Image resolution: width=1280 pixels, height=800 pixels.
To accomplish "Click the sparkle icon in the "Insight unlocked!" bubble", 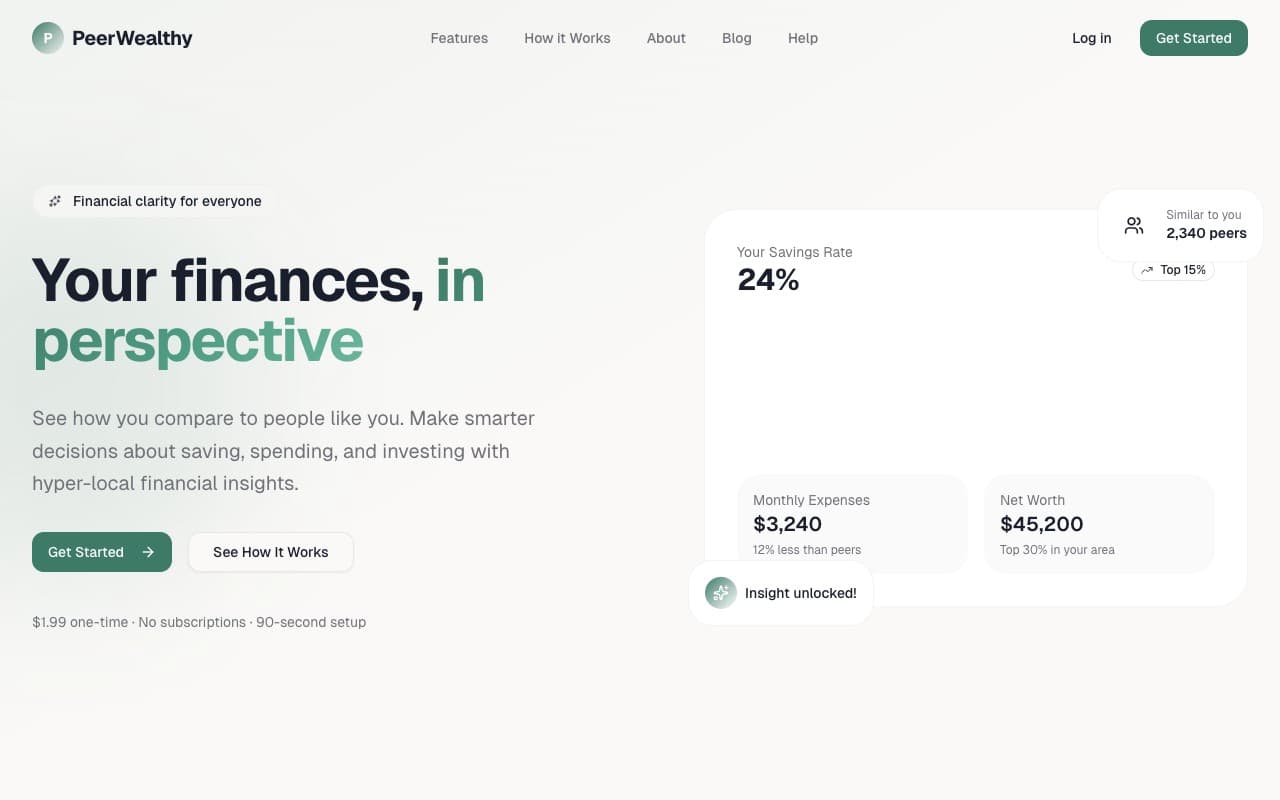I will coord(720,592).
